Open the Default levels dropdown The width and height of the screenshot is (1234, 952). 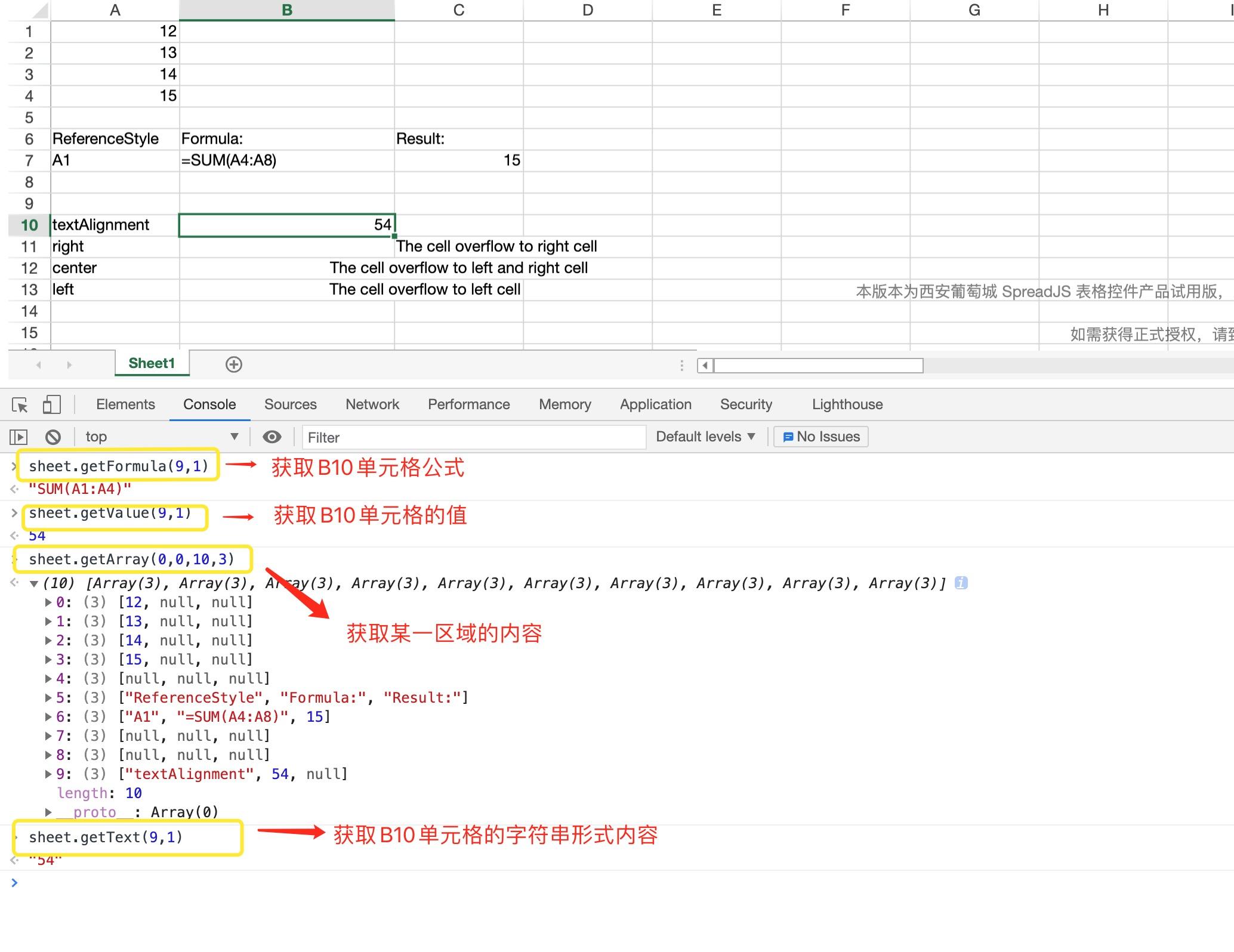point(706,437)
